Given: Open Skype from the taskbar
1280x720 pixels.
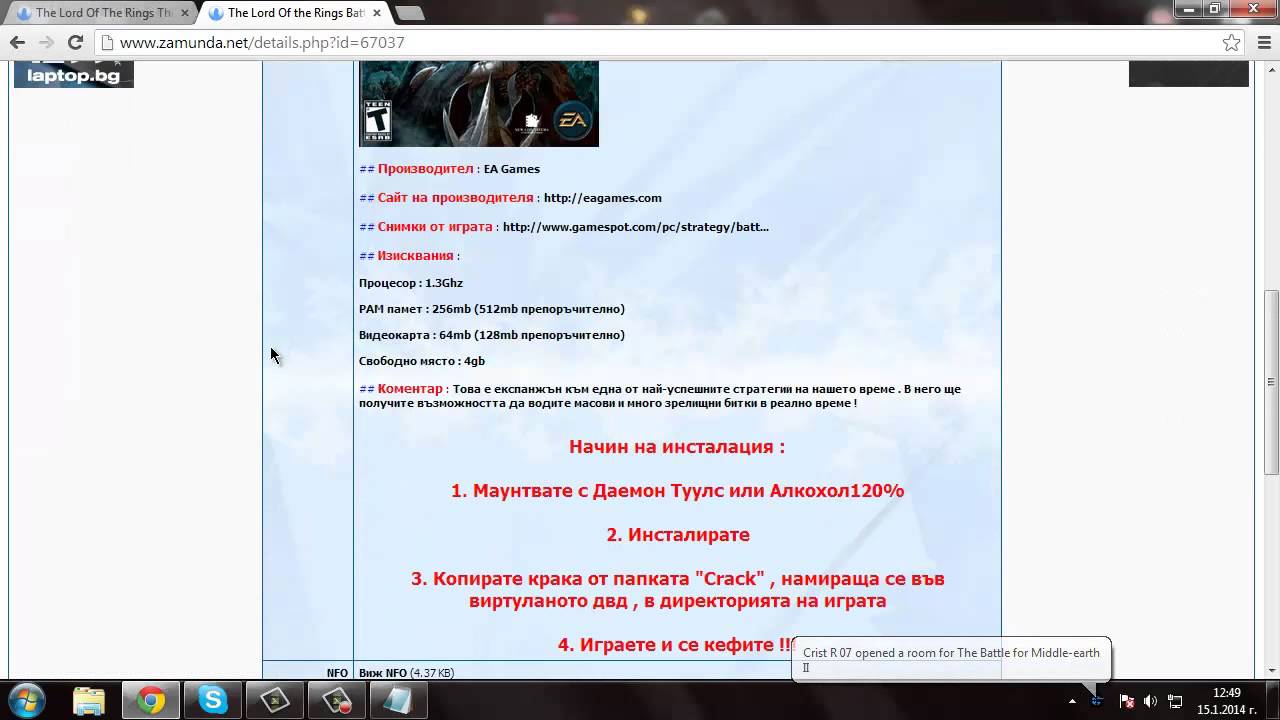Looking at the screenshot, I should [213, 701].
